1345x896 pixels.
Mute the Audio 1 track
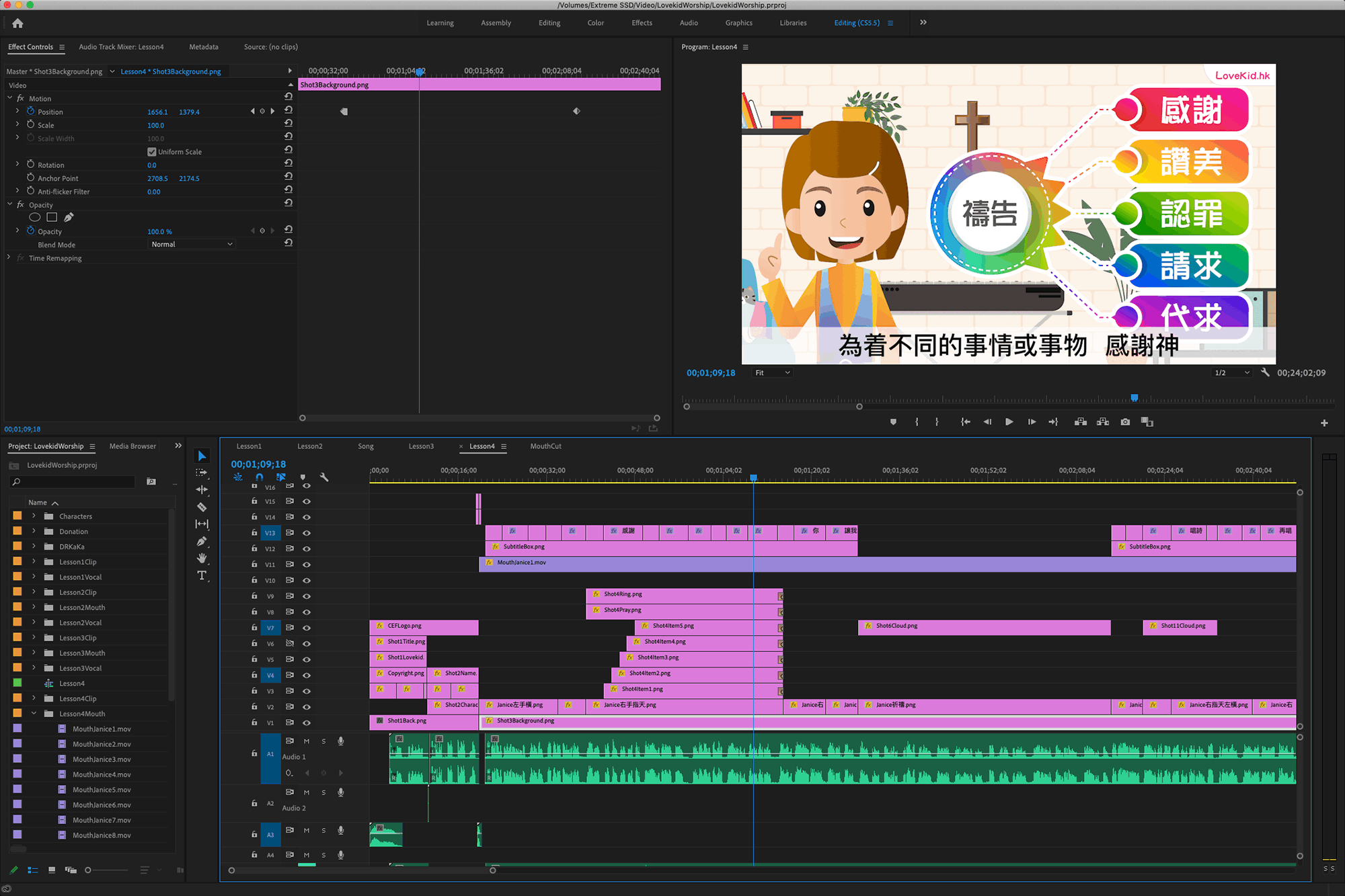point(307,741)
